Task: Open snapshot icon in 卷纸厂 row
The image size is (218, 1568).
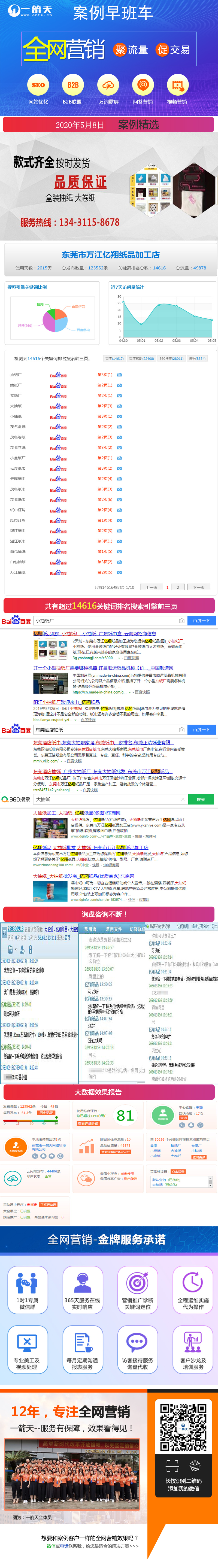Action: 119,396
